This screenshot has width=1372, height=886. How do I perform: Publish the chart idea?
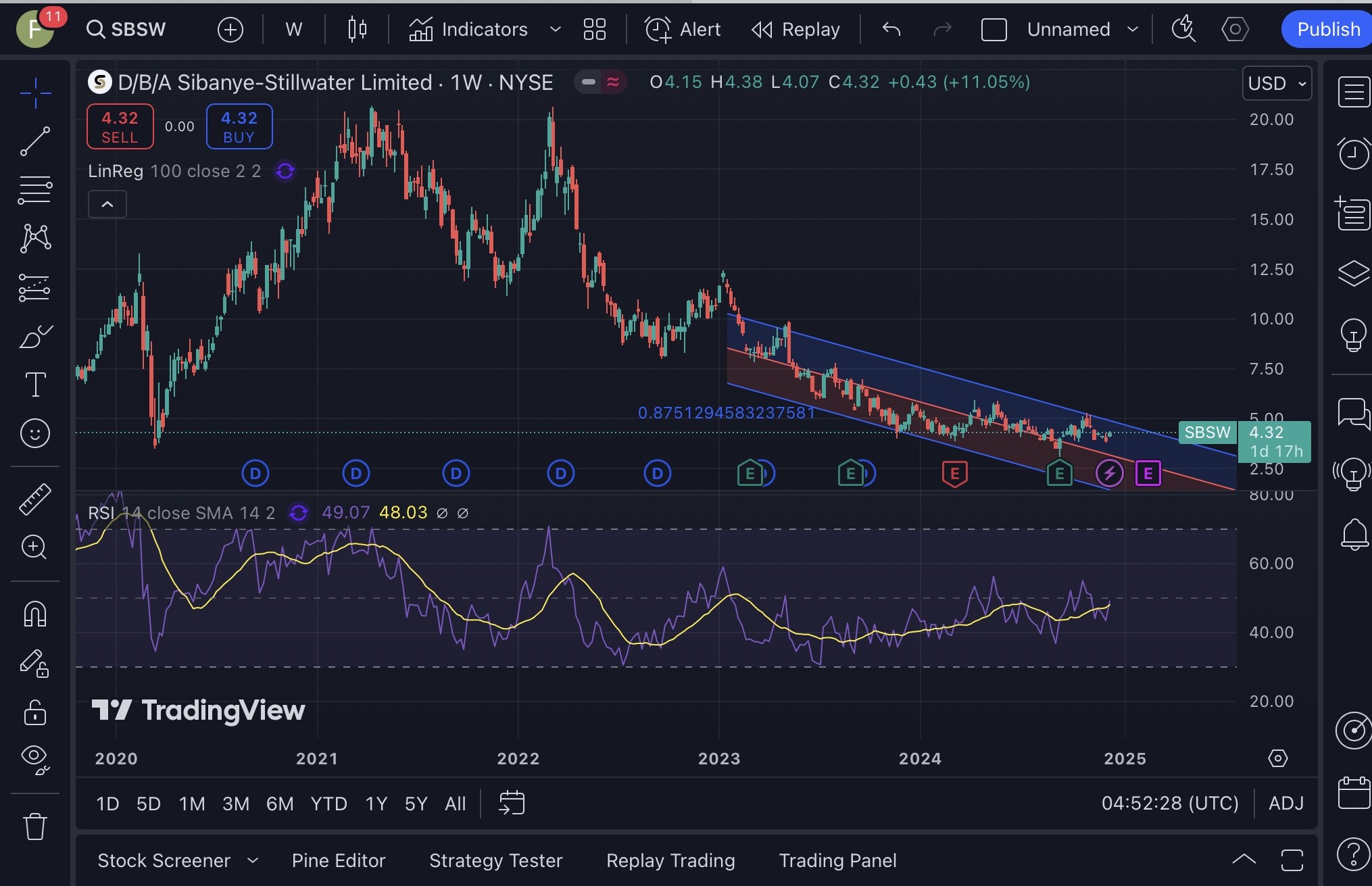[1327, 29]
